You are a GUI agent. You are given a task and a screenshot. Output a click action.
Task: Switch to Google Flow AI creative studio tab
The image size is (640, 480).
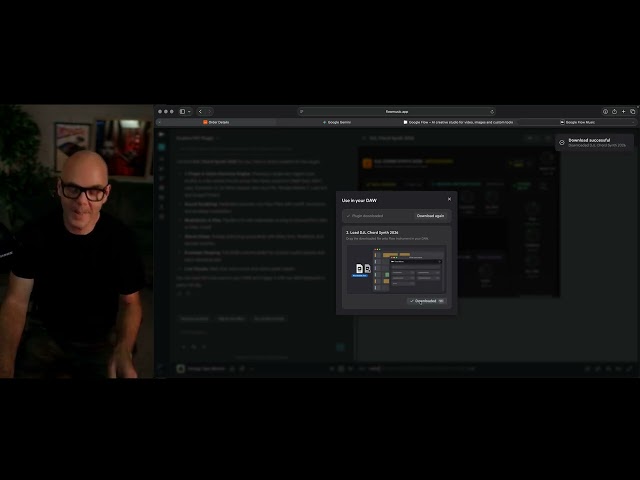[x=458, y=122]
